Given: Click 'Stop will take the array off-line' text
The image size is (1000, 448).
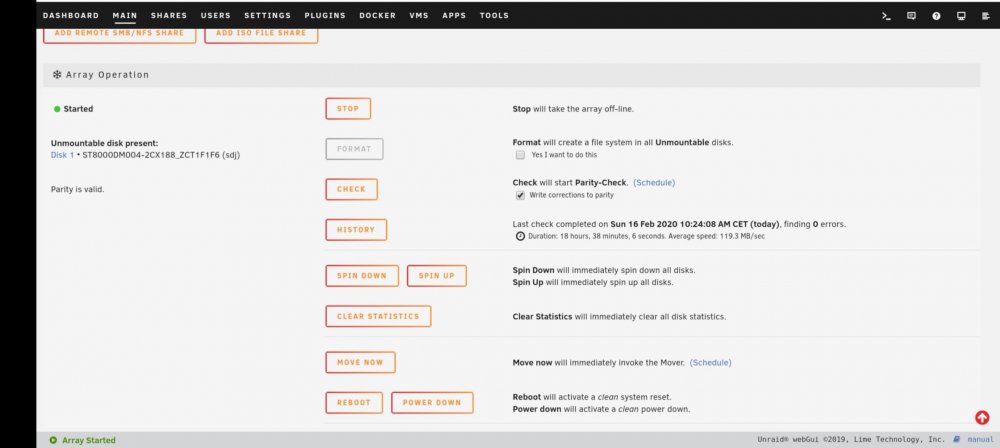Looking at the screenshot, I should pyautogui.click(x=573, y=109).
